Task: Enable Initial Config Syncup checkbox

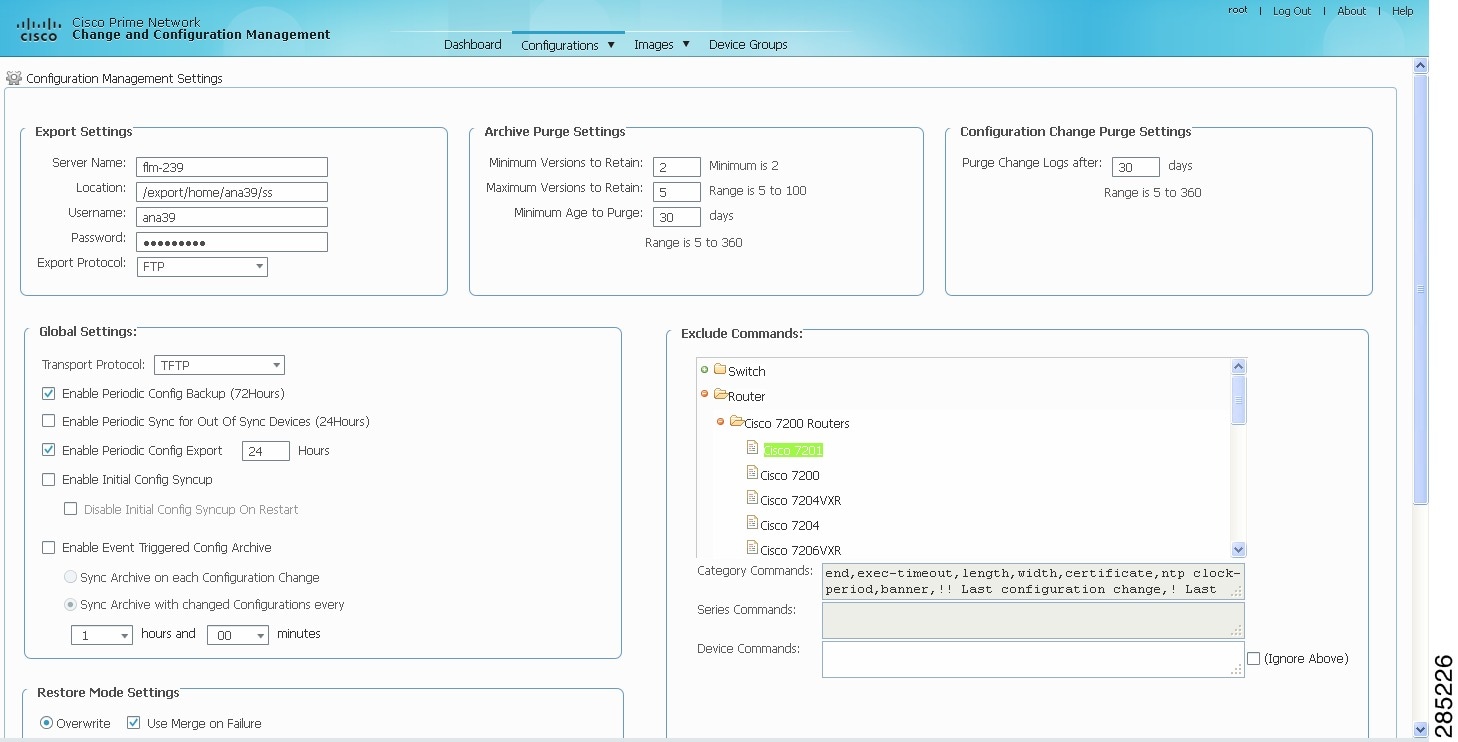Action: click(48, 479)
